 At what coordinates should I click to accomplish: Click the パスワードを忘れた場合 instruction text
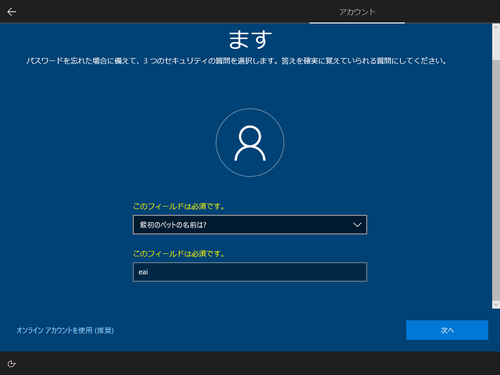[x=236, y=61]
